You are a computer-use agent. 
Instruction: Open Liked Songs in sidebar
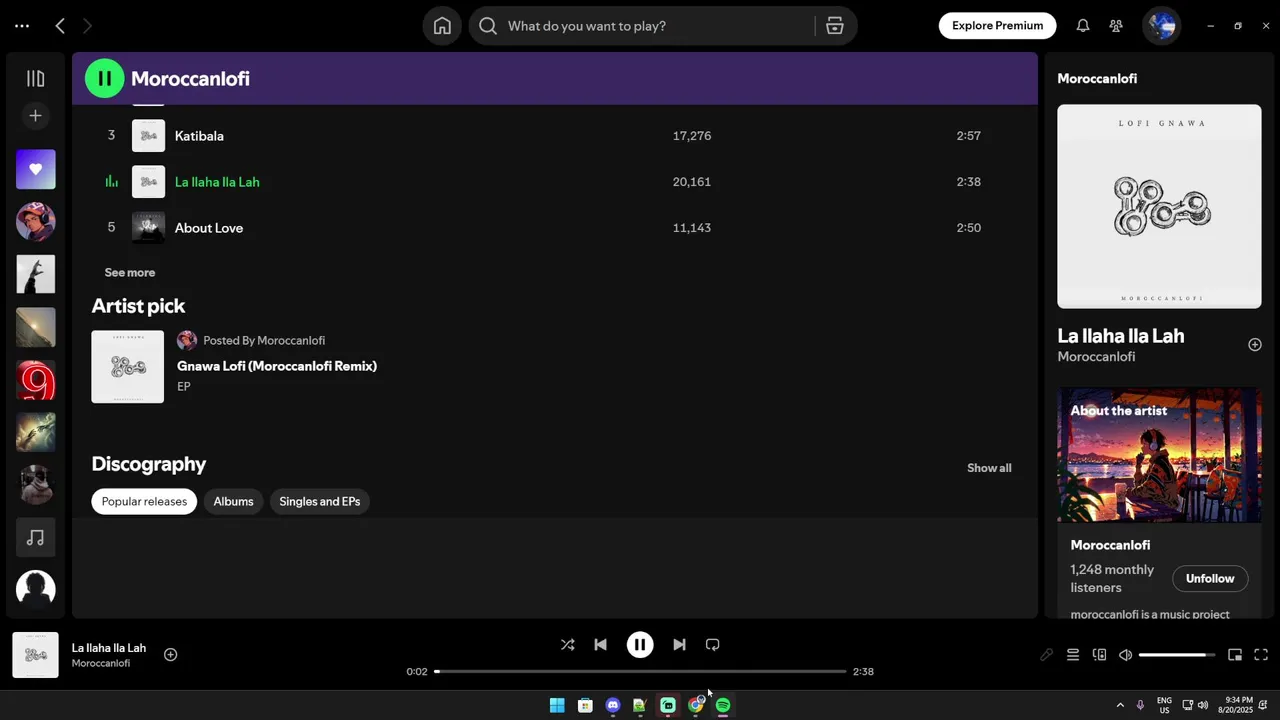pyautogui.click(x=35, y=169)
